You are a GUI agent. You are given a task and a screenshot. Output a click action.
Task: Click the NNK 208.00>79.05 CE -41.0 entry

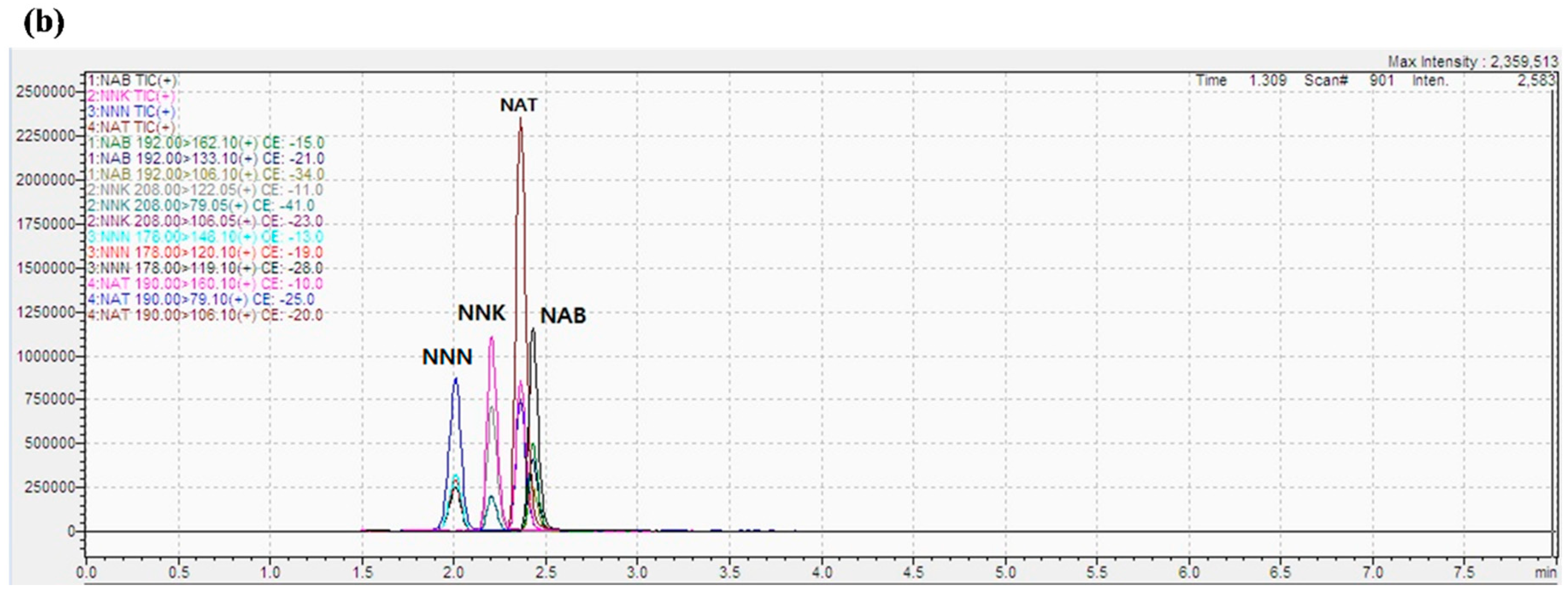point(201,206)
